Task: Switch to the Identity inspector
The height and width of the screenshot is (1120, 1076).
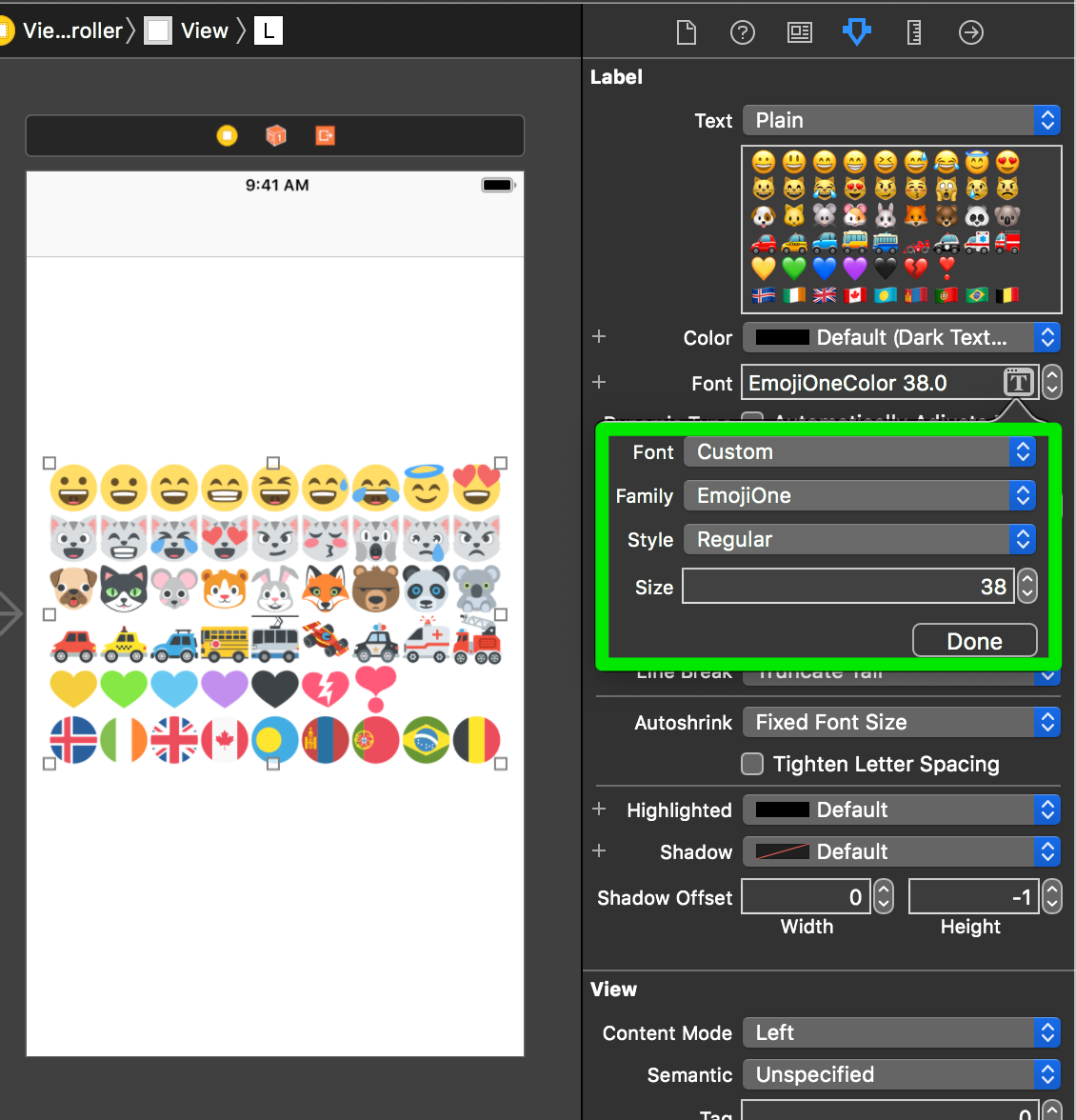Action: tap(800, 33)
